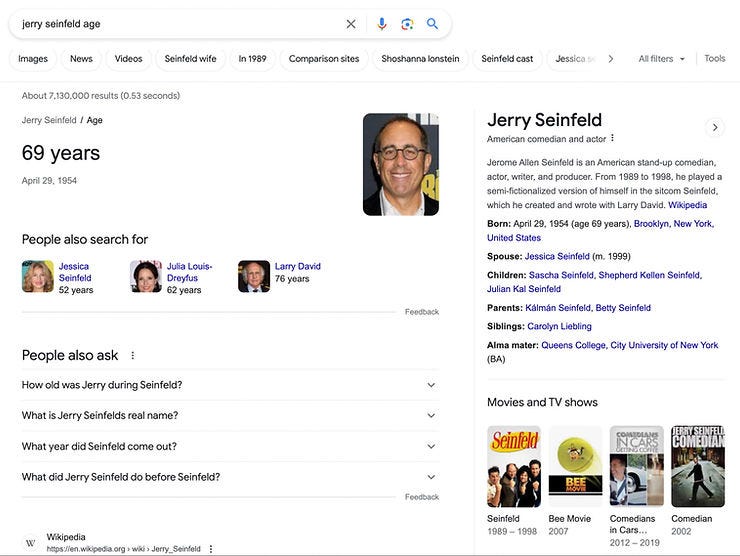The height and width of the screenshot is (556, 740).
Task: Open Carolyn Liebling sibling link
Action: (x=559, y=326)
